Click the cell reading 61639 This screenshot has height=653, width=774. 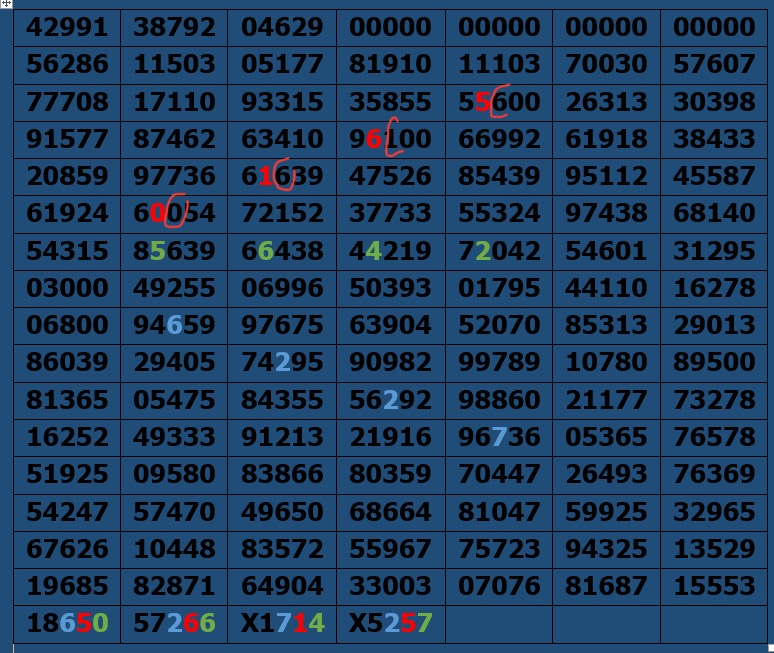click(x=282, y=177)
